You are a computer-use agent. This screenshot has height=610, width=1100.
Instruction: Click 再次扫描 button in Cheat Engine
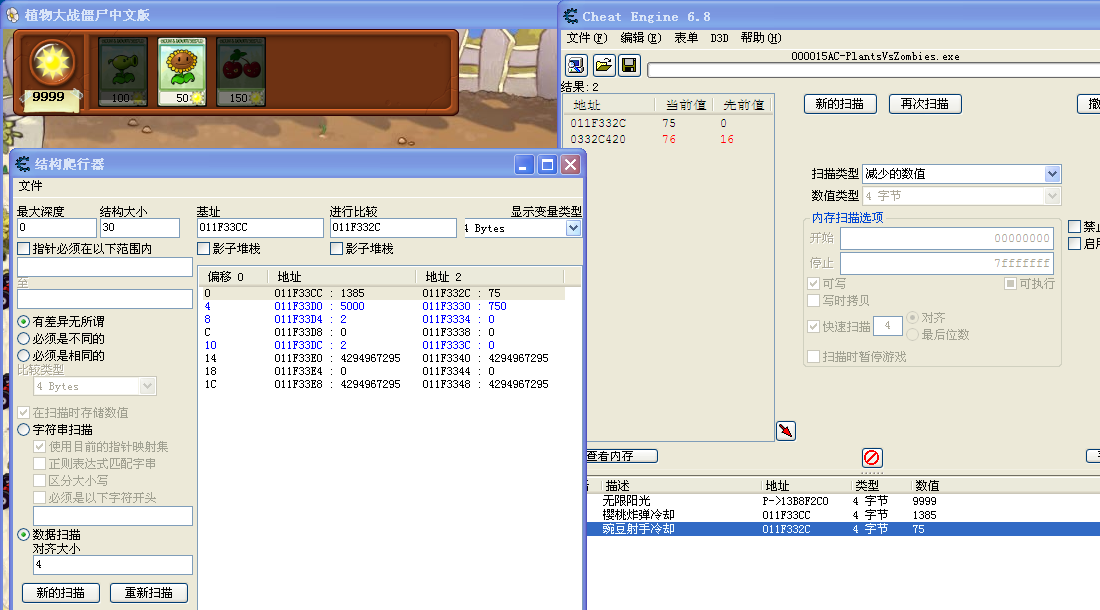click(x=925, y=104)
